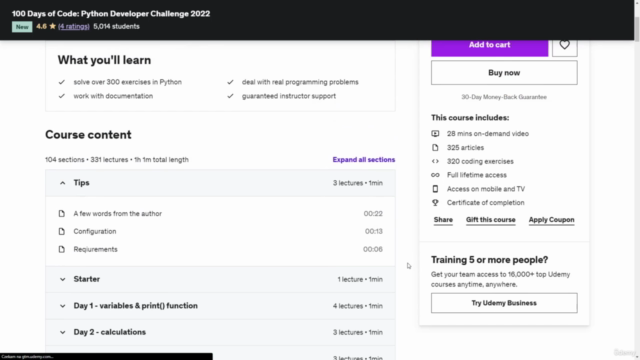Screen dimensions: 640x360
Task: Click 'Certificate of completion' text
Action: pos(485,203)
